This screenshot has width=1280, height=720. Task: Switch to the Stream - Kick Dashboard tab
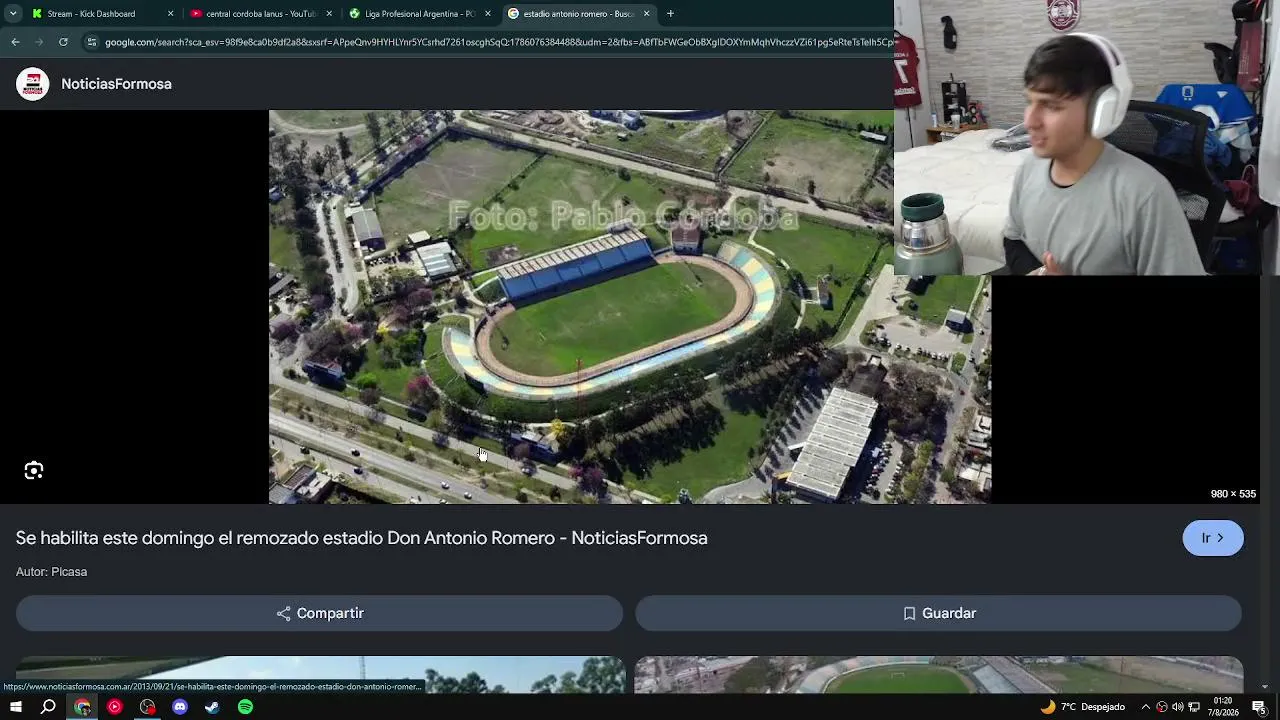(x=100, y=14)
